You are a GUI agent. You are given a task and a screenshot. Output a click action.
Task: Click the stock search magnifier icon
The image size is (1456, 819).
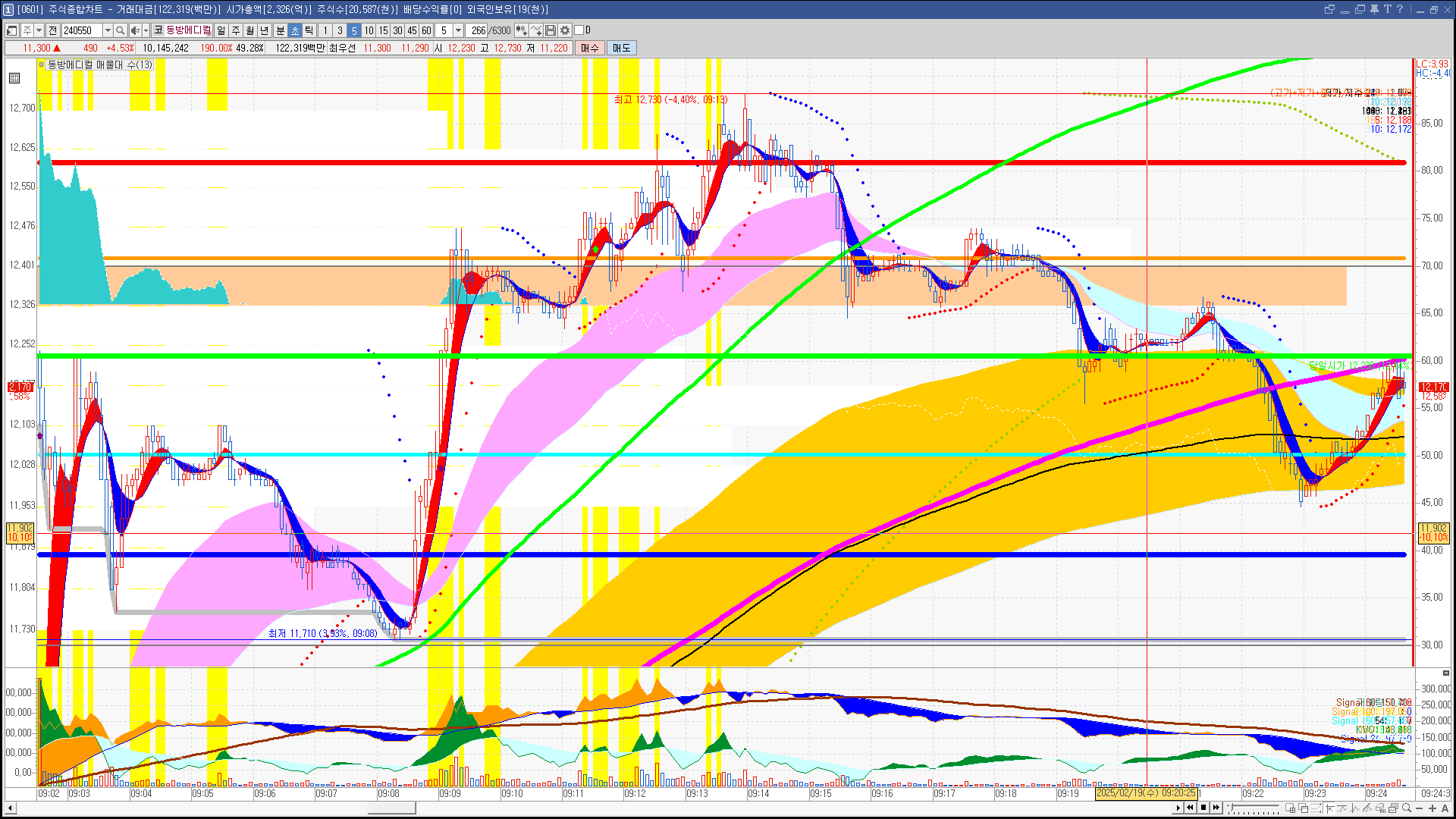click(x=120, y=30)
